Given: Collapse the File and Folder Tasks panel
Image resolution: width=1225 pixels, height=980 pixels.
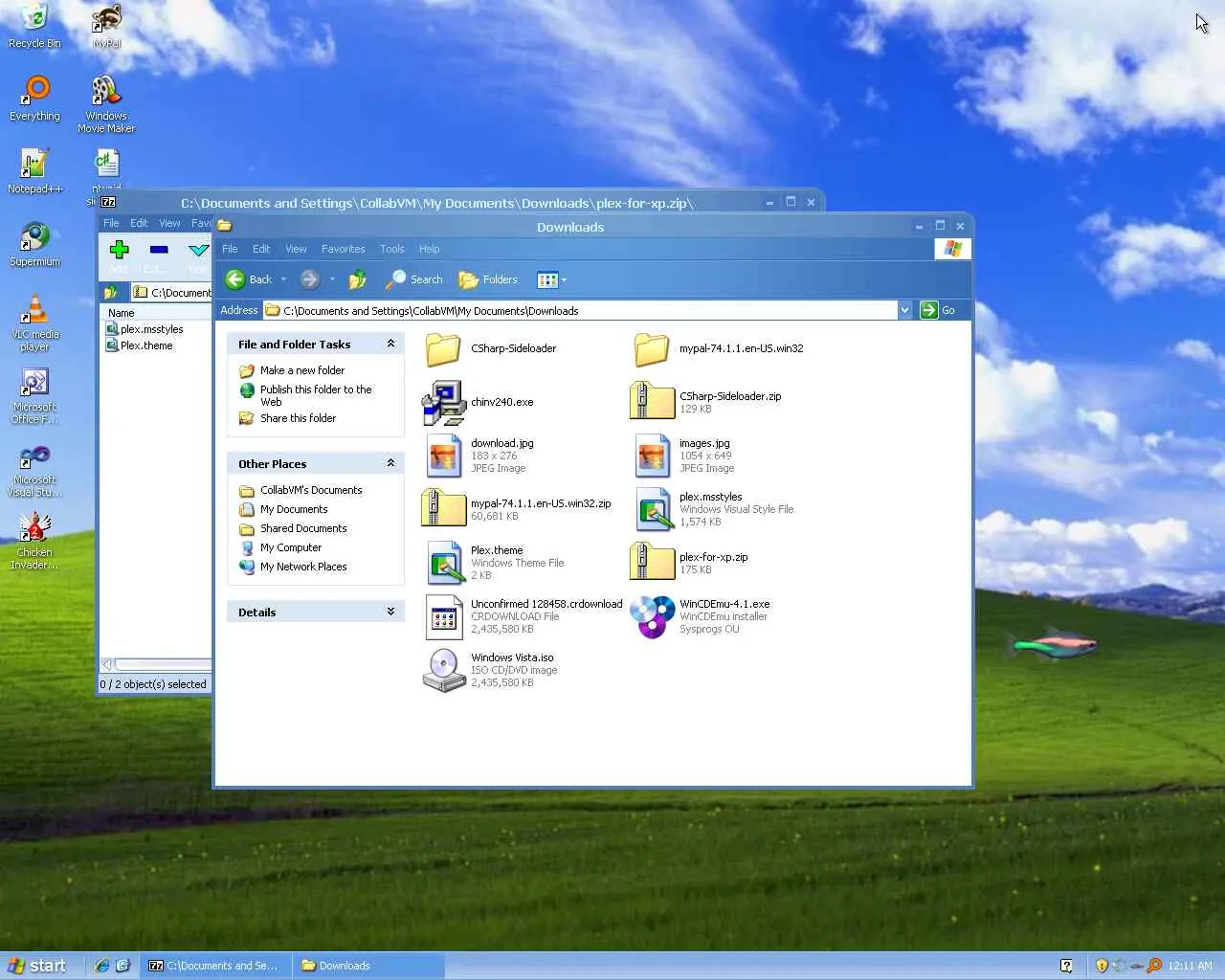Looking at the screenshot, I should pos(390,344).
